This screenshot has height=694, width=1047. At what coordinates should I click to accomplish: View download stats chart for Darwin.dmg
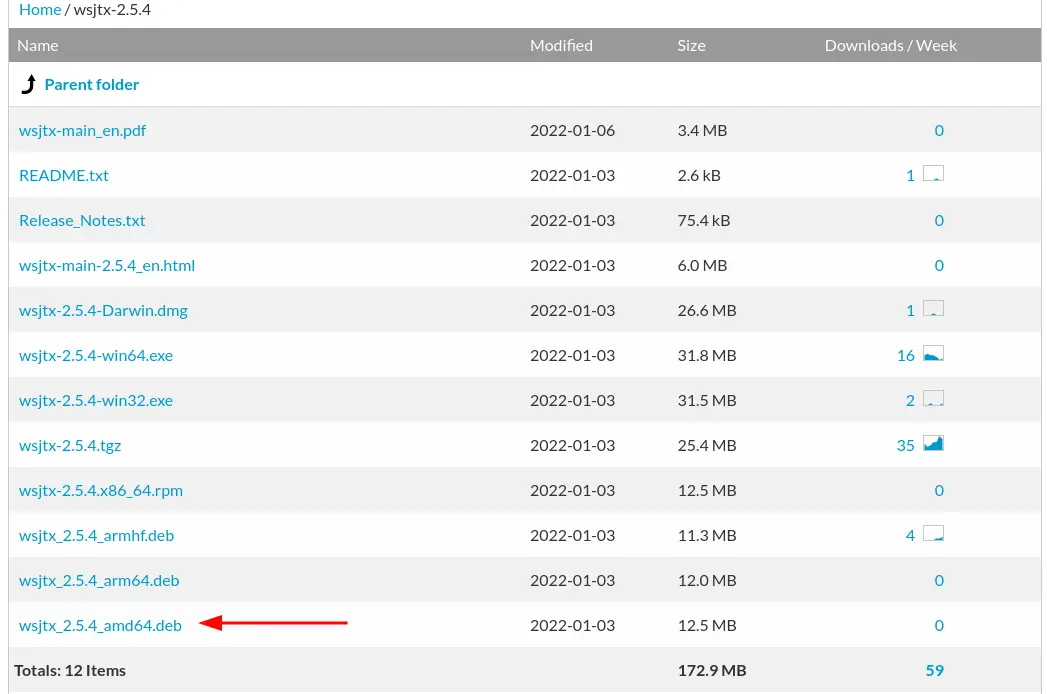(933, 309)
